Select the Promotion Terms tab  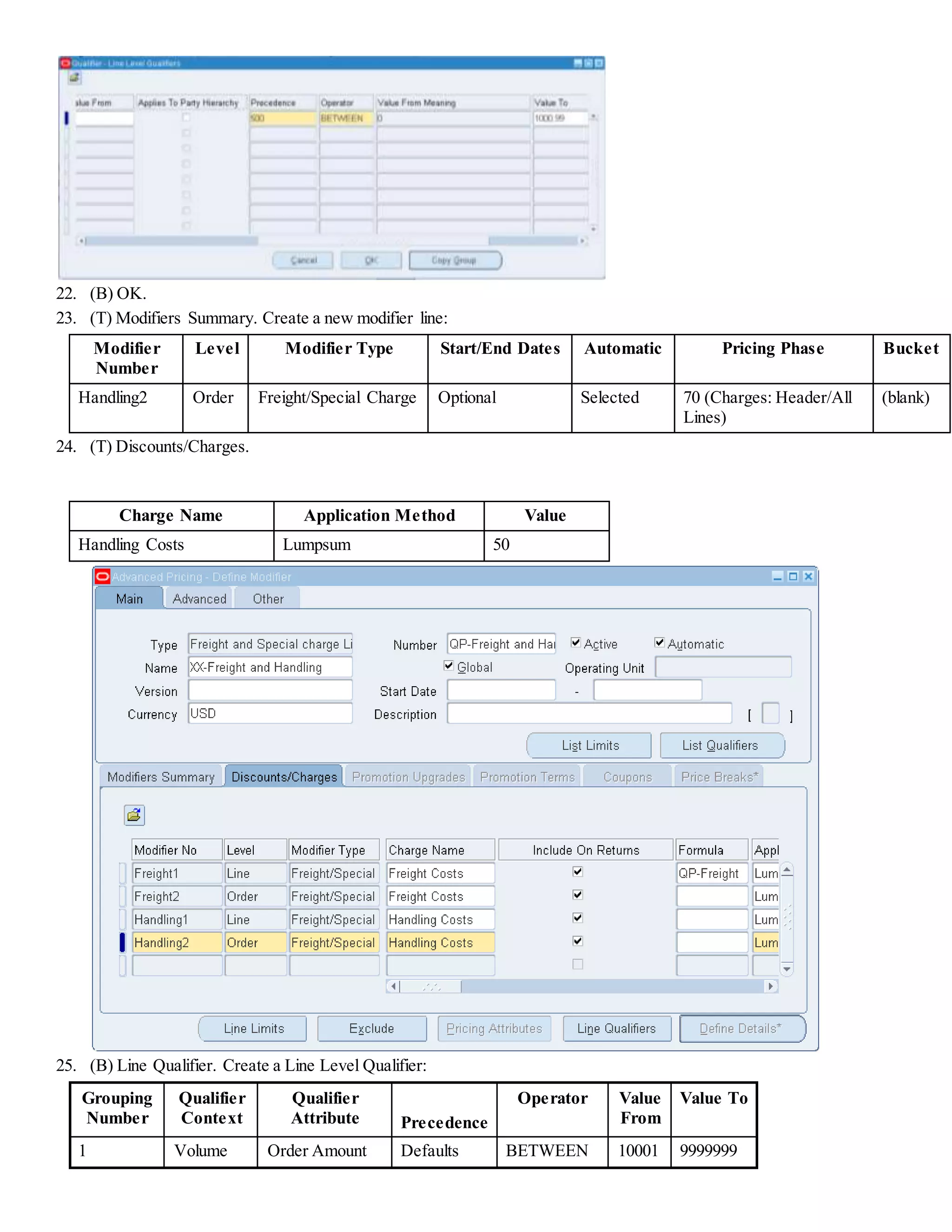click(527, 777)
